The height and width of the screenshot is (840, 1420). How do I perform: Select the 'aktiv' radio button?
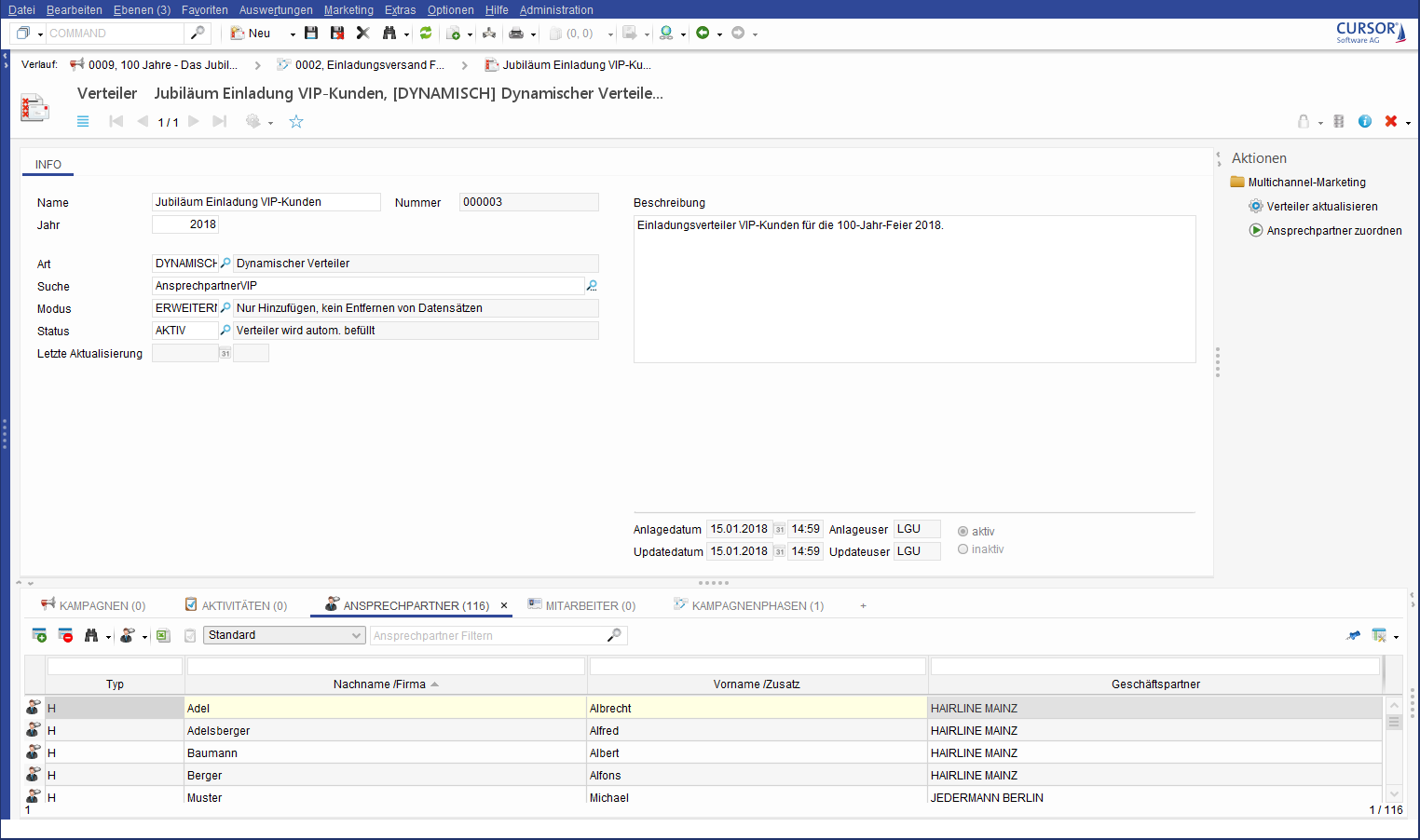pyautogui.click(x=963, y=532)
